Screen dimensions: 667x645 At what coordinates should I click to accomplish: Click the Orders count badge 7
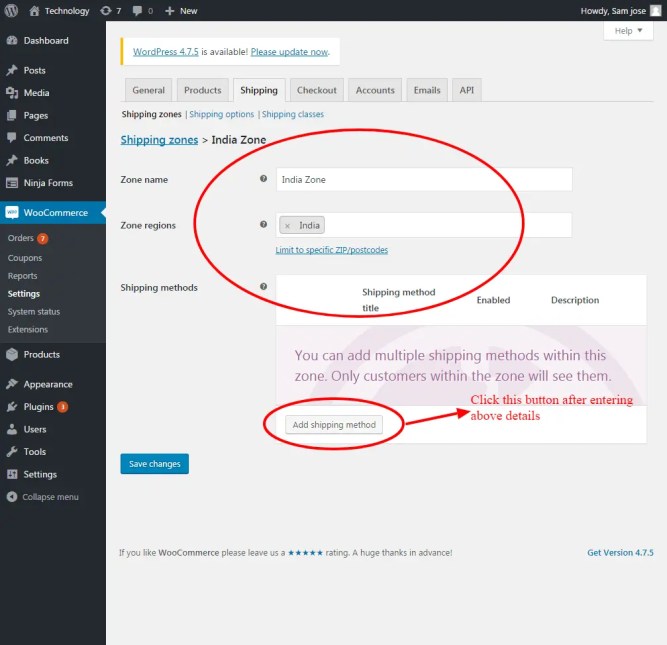[43, 238]
